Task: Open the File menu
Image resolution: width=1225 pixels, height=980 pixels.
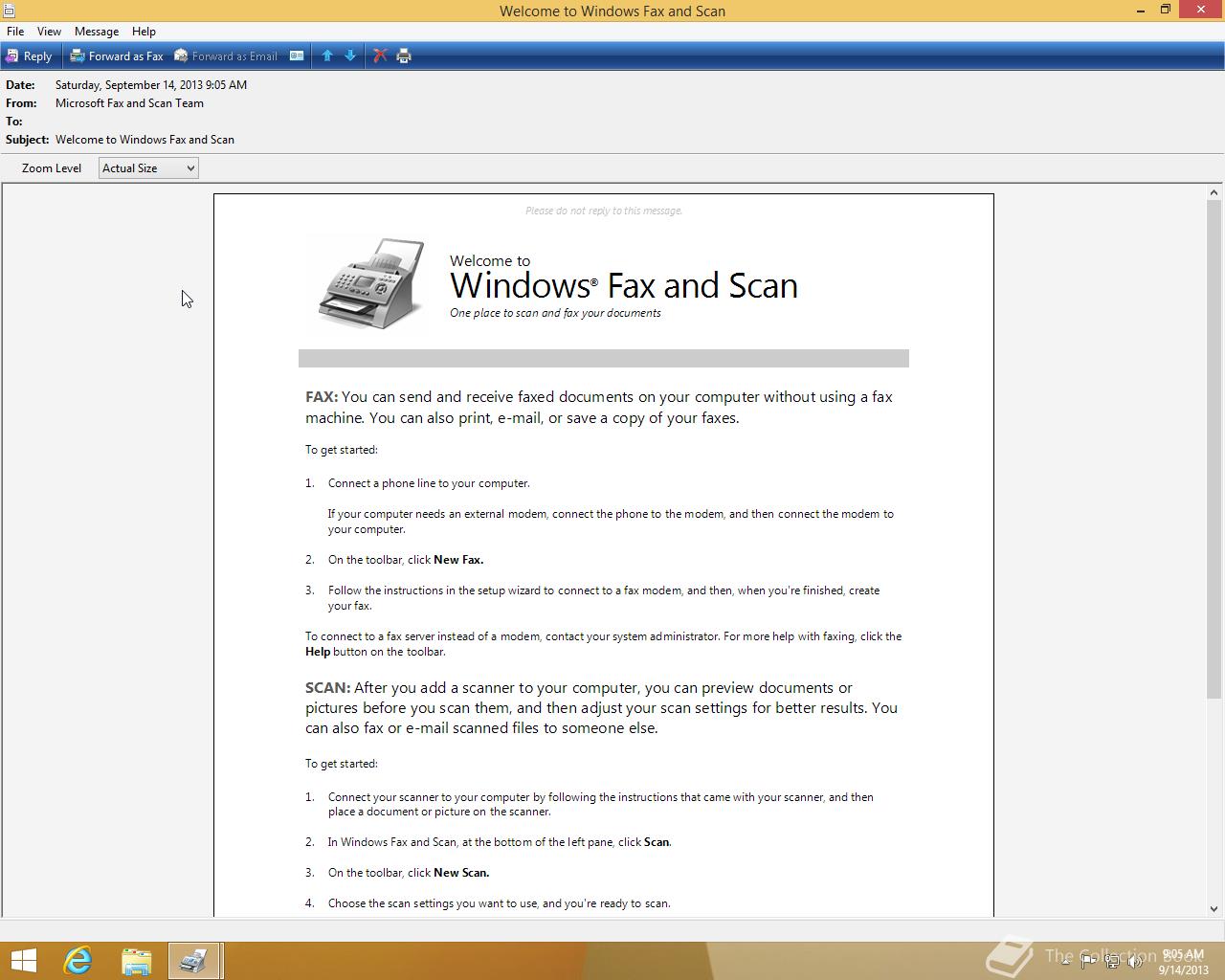Action: pos(15,32)
